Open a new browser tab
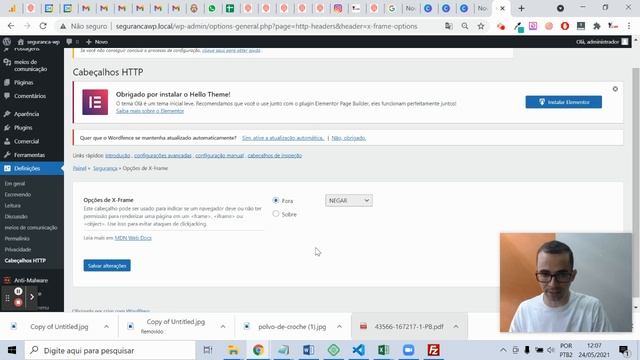Viewport: 640px width, 360px height. (521, 8)
